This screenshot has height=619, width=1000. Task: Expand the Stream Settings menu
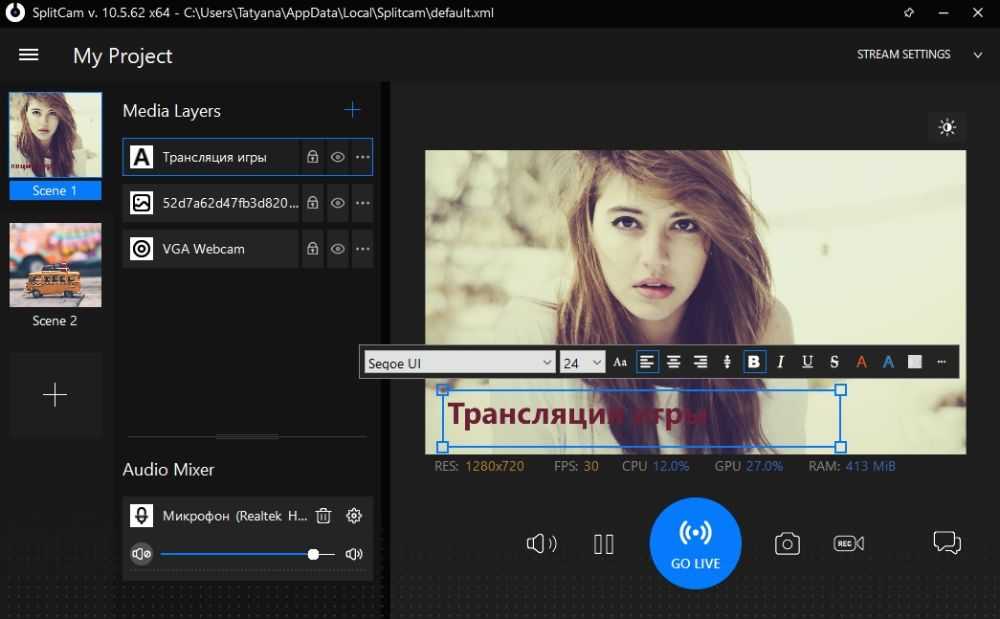977,55
